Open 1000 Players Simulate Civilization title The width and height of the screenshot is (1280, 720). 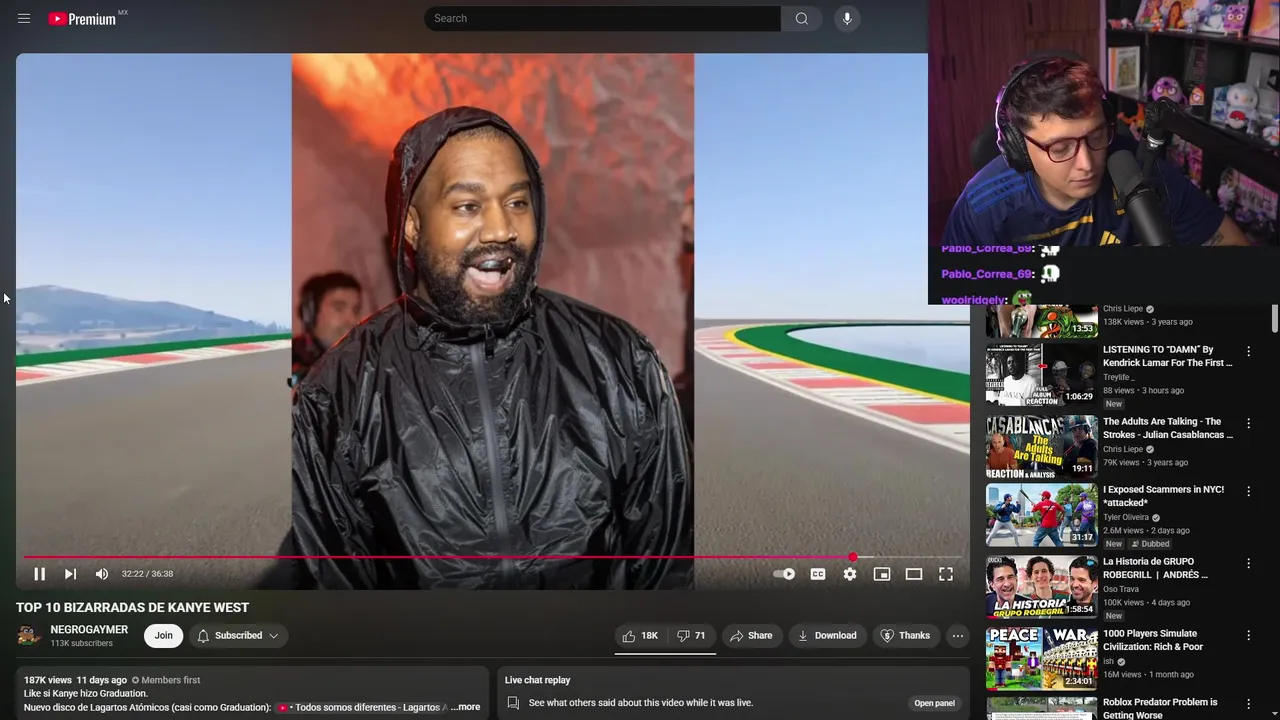(x=1153, y=640)
